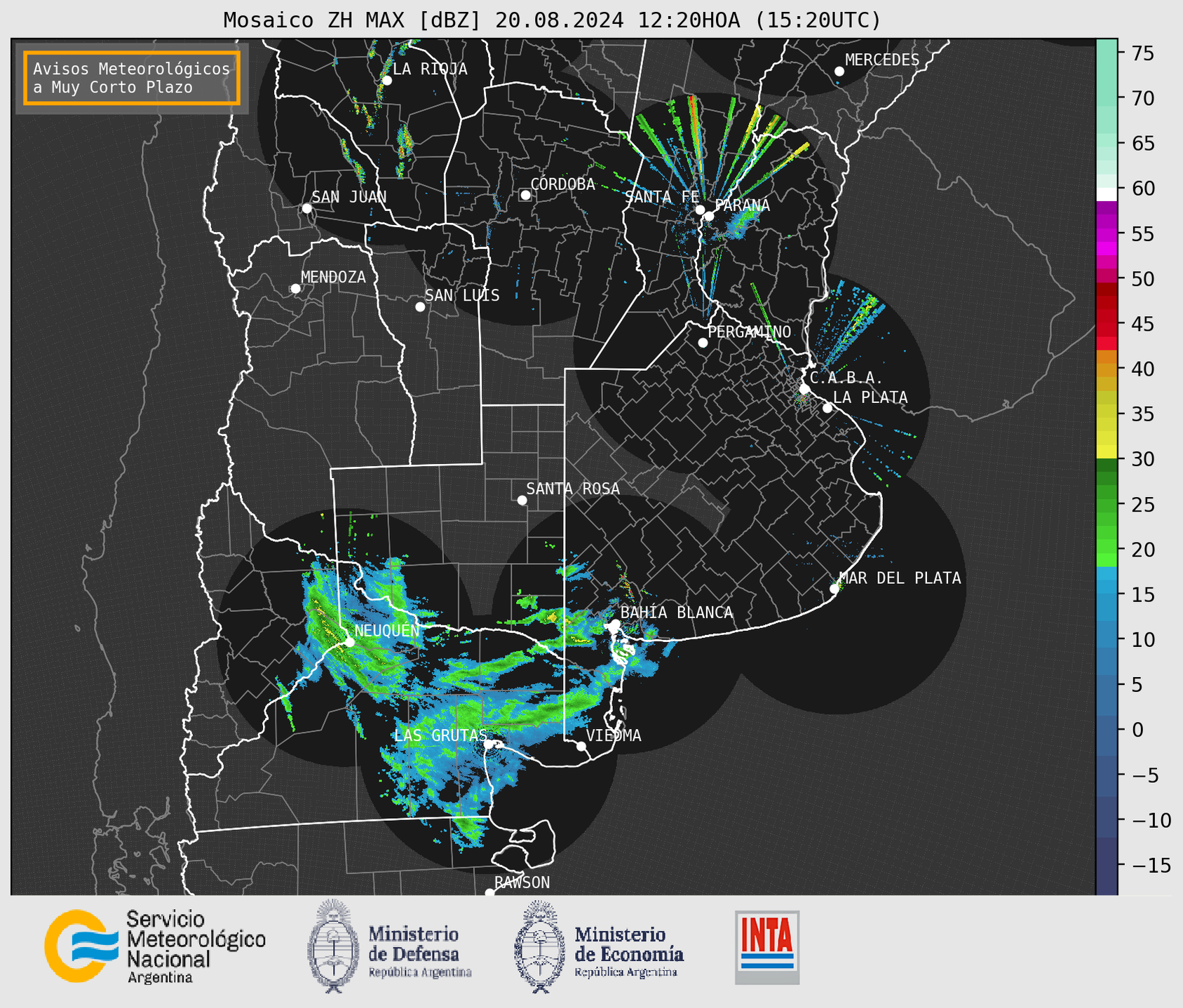Click the LA PLATA city marker dot

coord(827,408)
